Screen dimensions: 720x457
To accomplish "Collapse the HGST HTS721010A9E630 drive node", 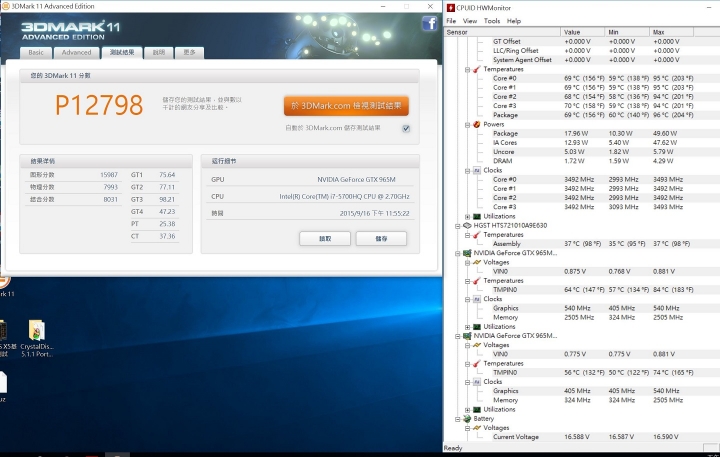I will [458, 226].
